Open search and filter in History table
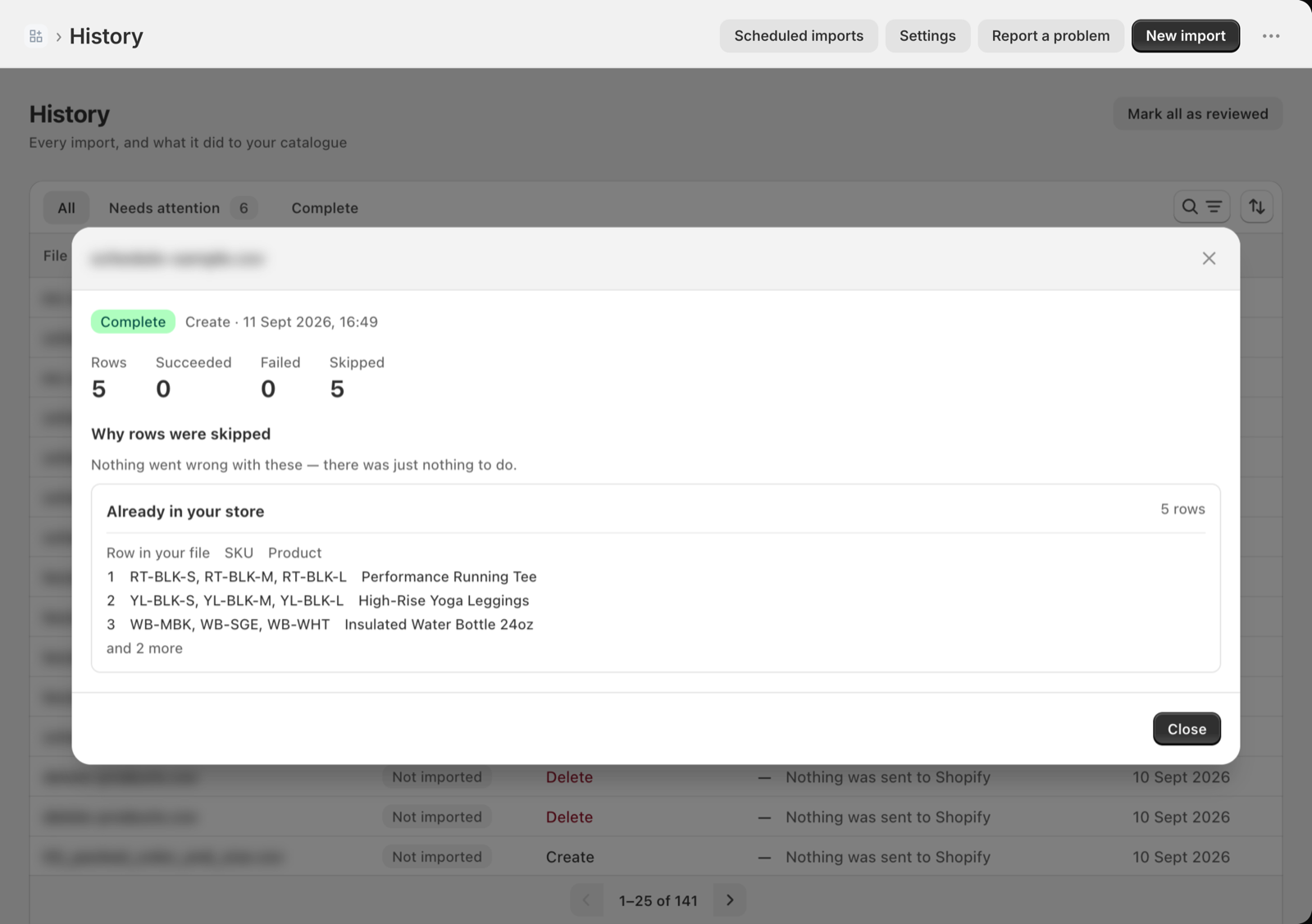 tap(1201, 207)
